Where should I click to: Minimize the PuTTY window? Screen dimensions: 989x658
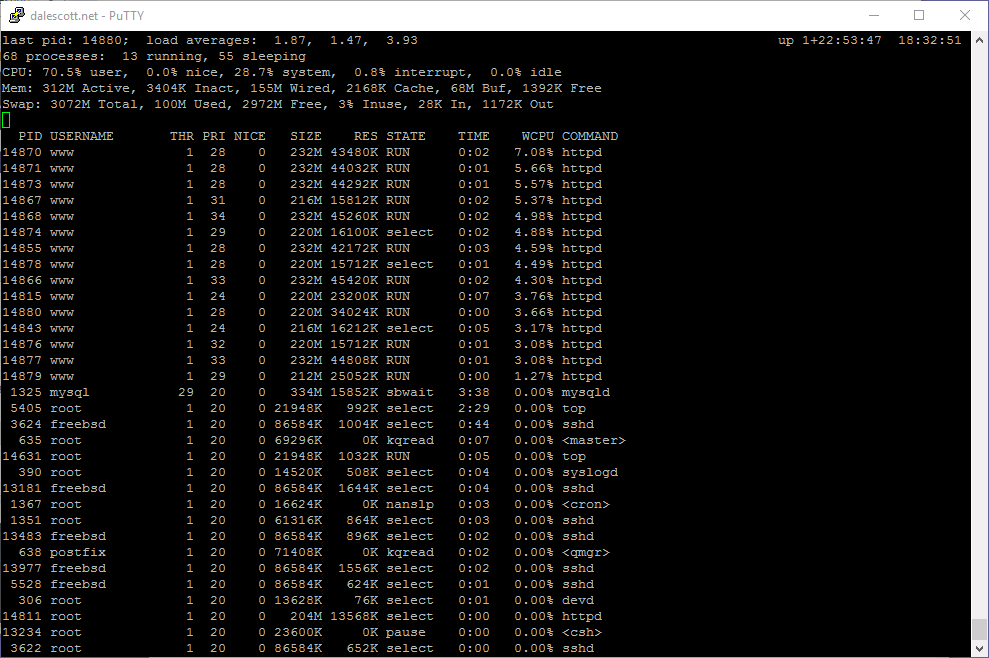click(874, 15)
